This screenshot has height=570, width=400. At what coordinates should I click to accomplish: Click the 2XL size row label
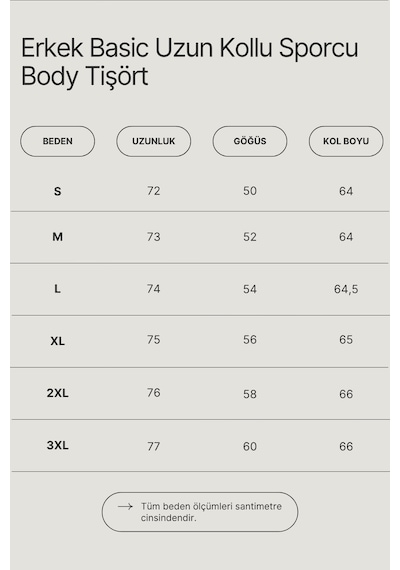coord(57,393)
